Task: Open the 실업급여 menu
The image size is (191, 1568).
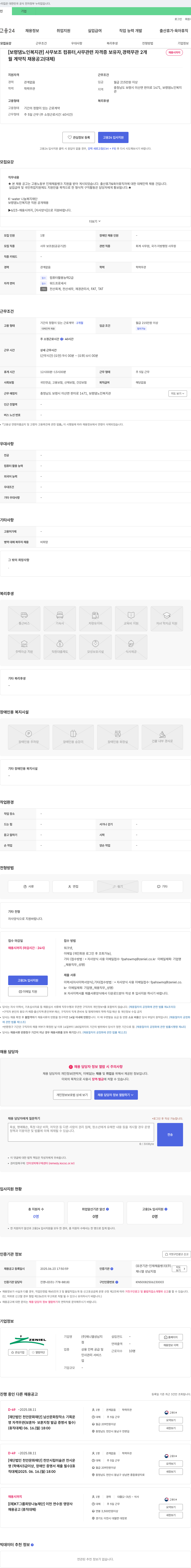Action: tap(95, 31)
